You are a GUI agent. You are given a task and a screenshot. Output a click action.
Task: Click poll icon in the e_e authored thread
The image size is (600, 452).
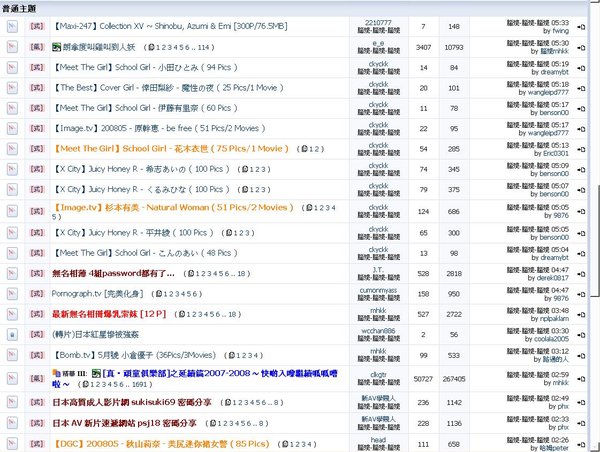pyautogui.click(x=56, y=47)
